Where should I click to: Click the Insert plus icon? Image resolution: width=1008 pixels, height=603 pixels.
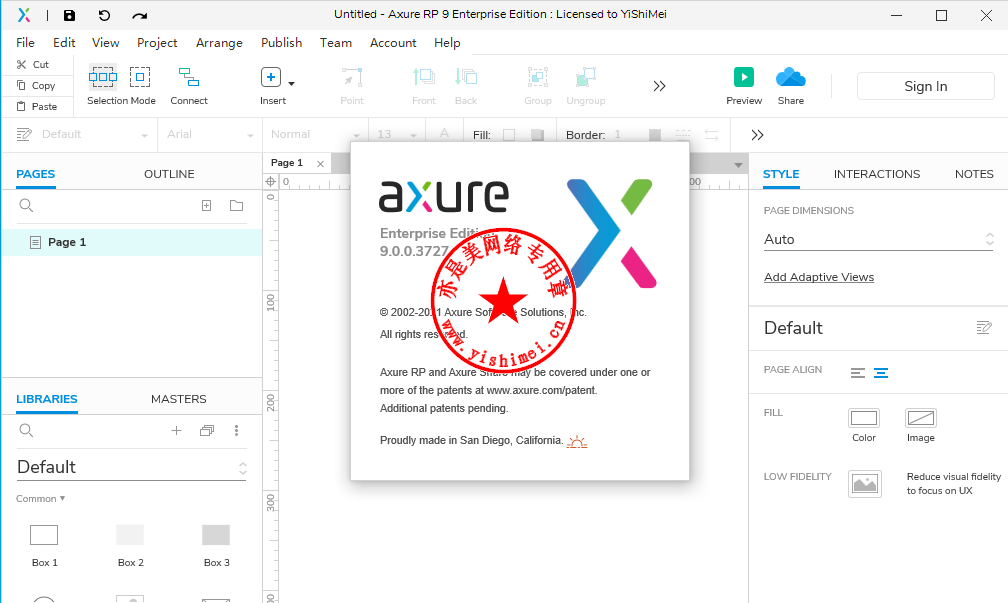[271, 77]
